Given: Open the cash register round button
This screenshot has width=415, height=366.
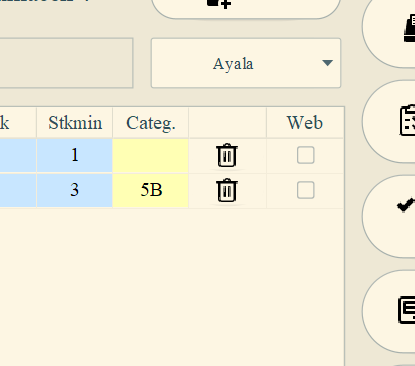Looking at the screenshot, I should [390, 28].
